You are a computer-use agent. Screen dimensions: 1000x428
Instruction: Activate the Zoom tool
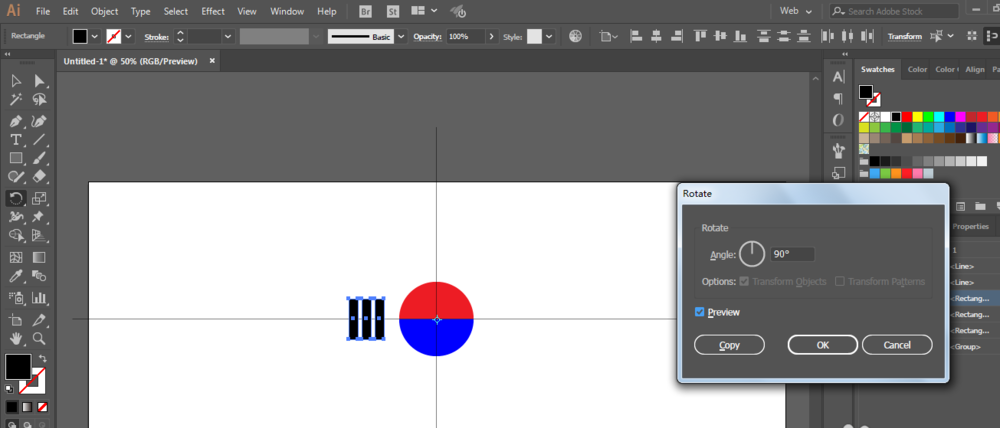39,338
